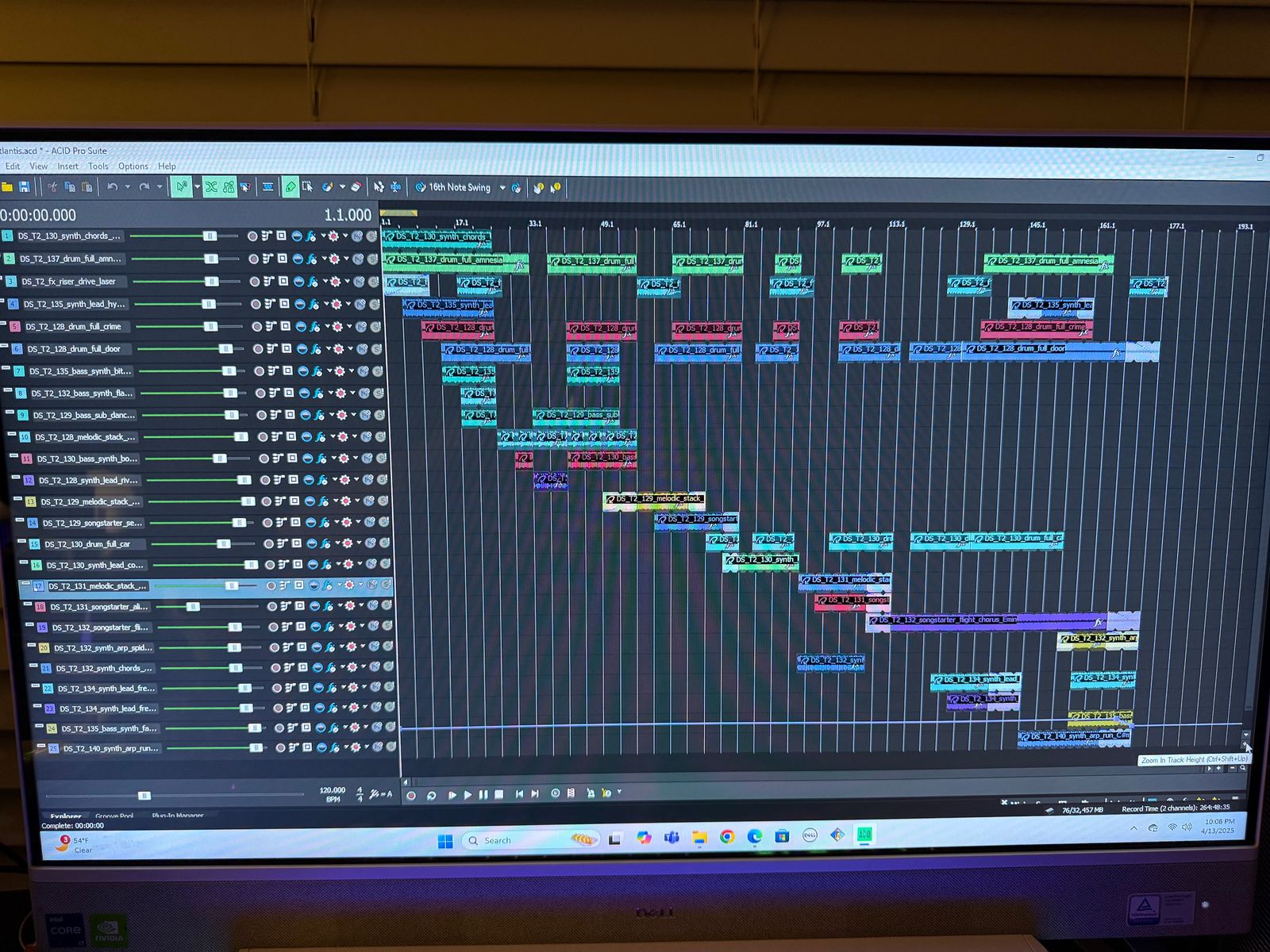The height and width of the screenshot is (952, 1270).
Task: Click the Loop Playback icon
Action: pyautogui.click(x=431, y=795)
